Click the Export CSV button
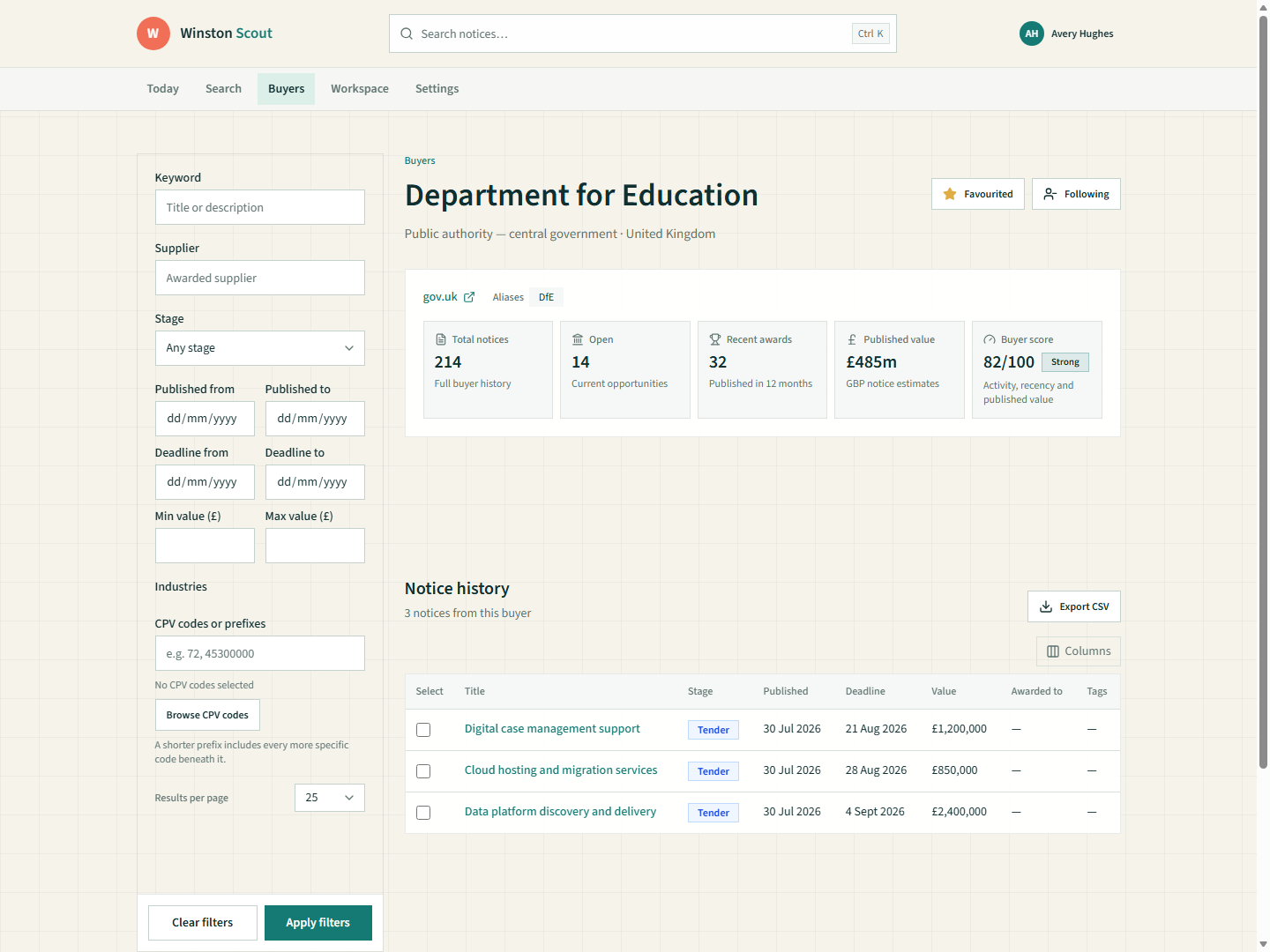The image size is (1270, 952). pyautogui.click(x=1074, y=606)
